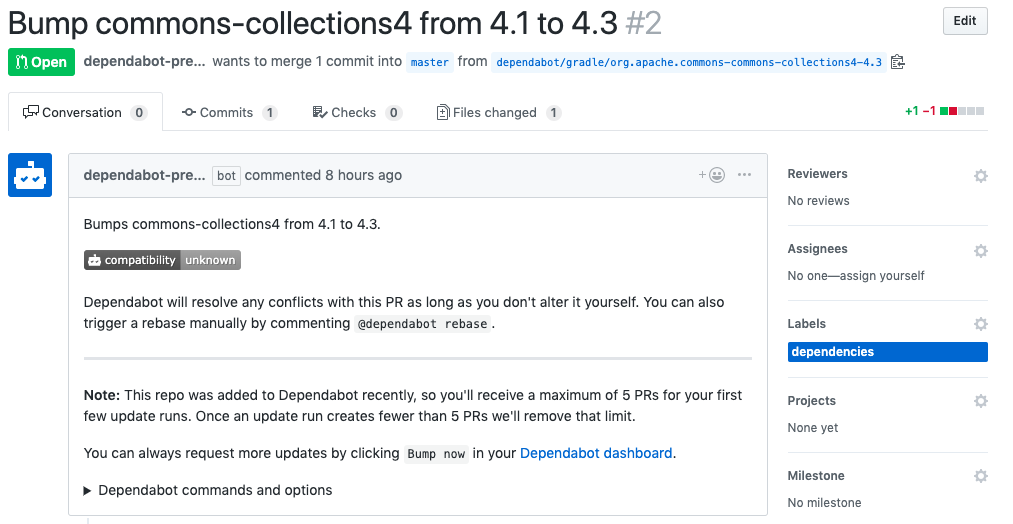Click the '@dependabot rebase' code text
1013x524 pixels.
point(423,324)
